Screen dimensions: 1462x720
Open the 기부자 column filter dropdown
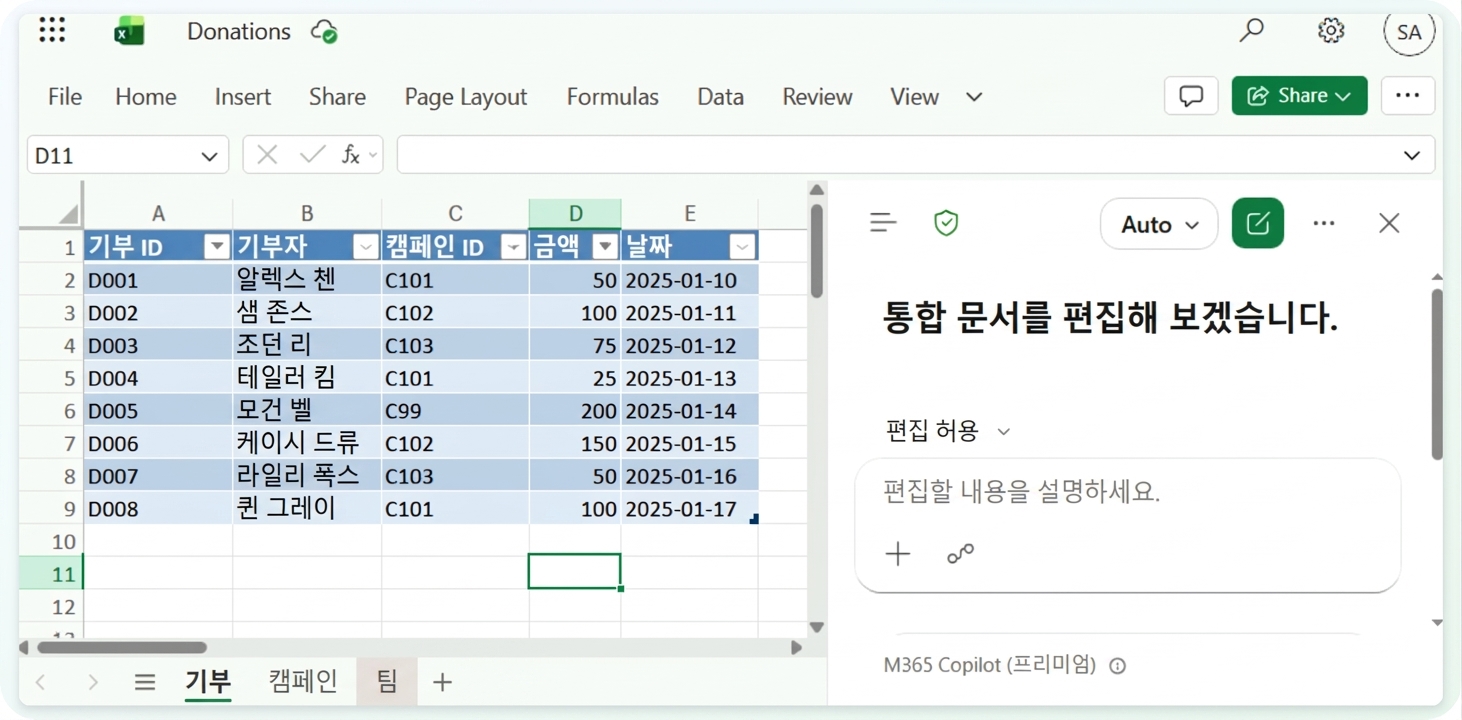(366, 247)
